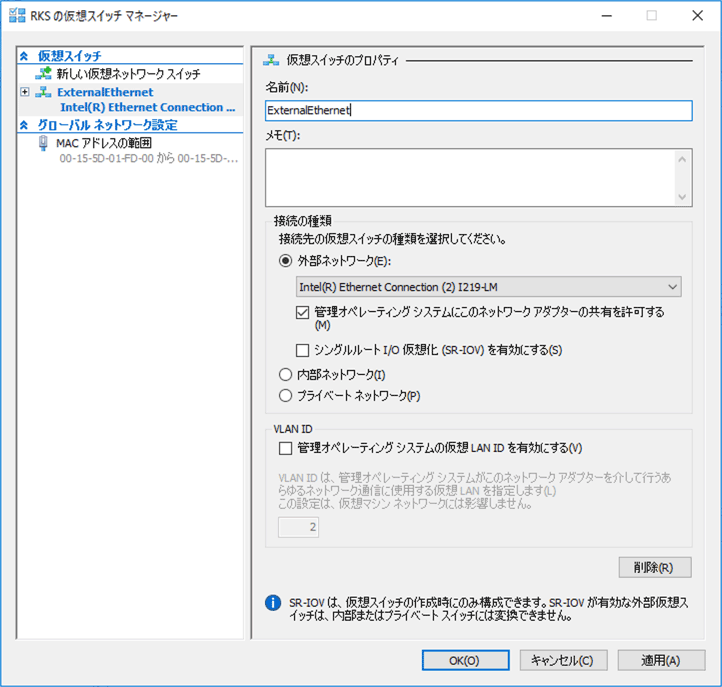Select the 外部ネットワーク radio button
The image size is (722, 687).
[x=285, y=261]
